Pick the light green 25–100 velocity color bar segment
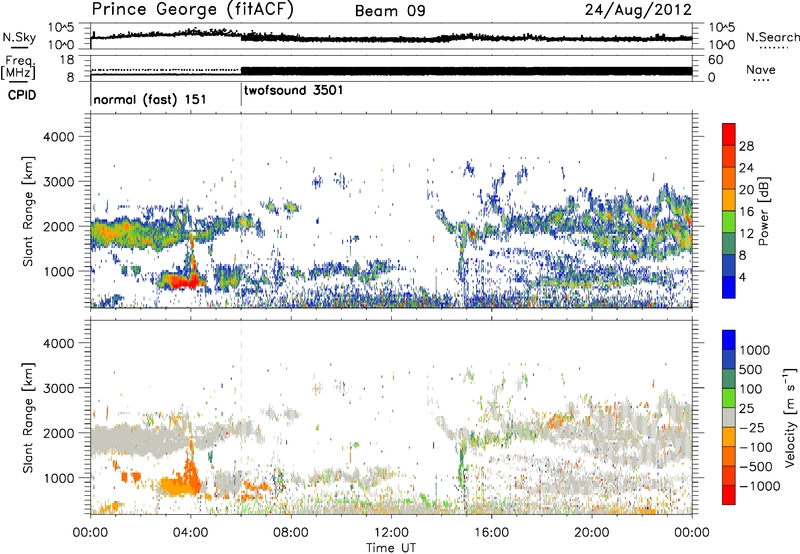Screen dimensions: 800x554 click(x=729, y=398)
